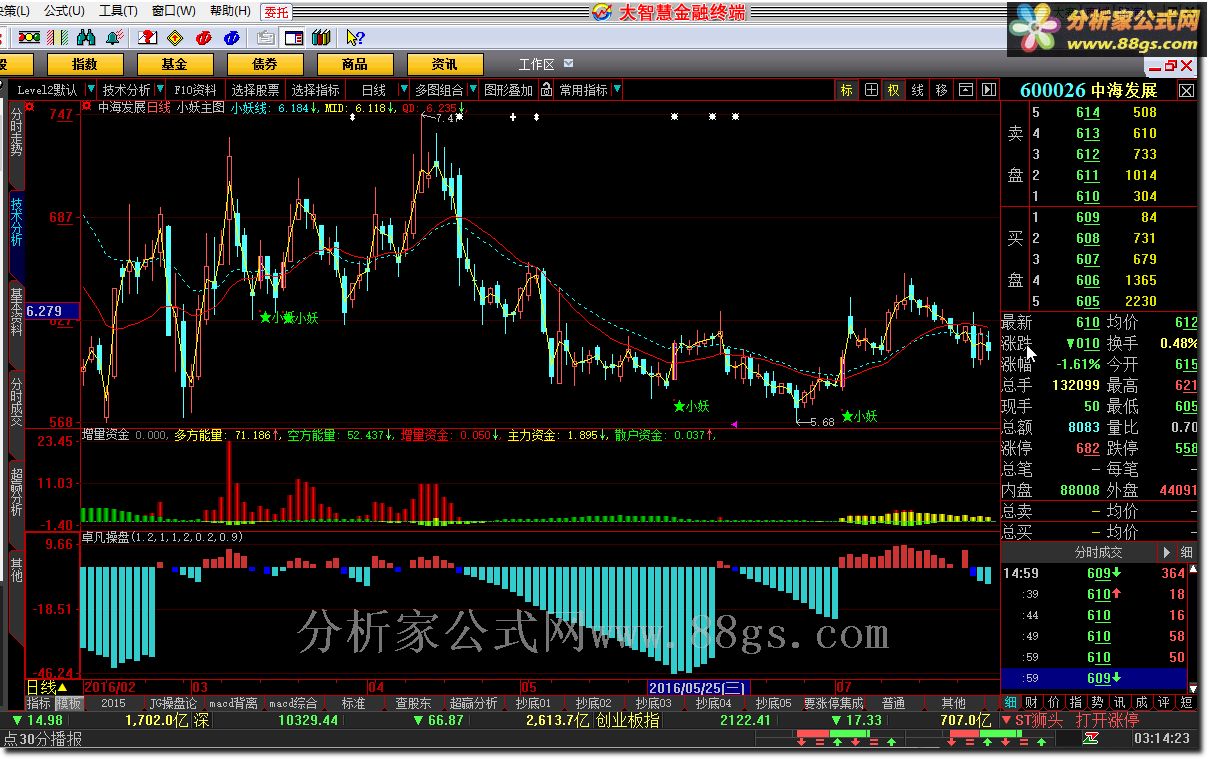Open the 帮助(H) menu
The image size is (1209, 759).
pyautogui.click(x=230, y=11)
